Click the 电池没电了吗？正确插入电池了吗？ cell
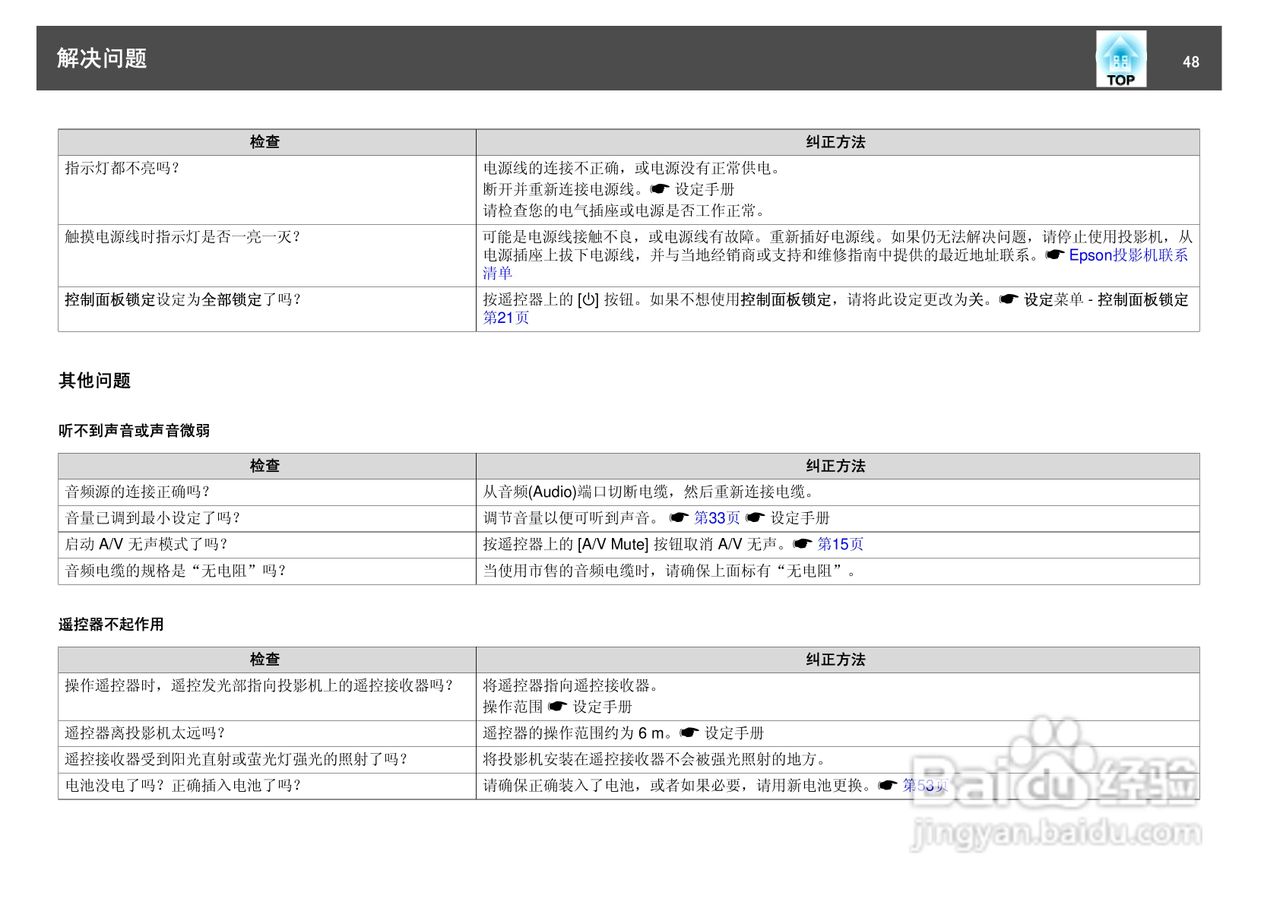 (267, 786)
